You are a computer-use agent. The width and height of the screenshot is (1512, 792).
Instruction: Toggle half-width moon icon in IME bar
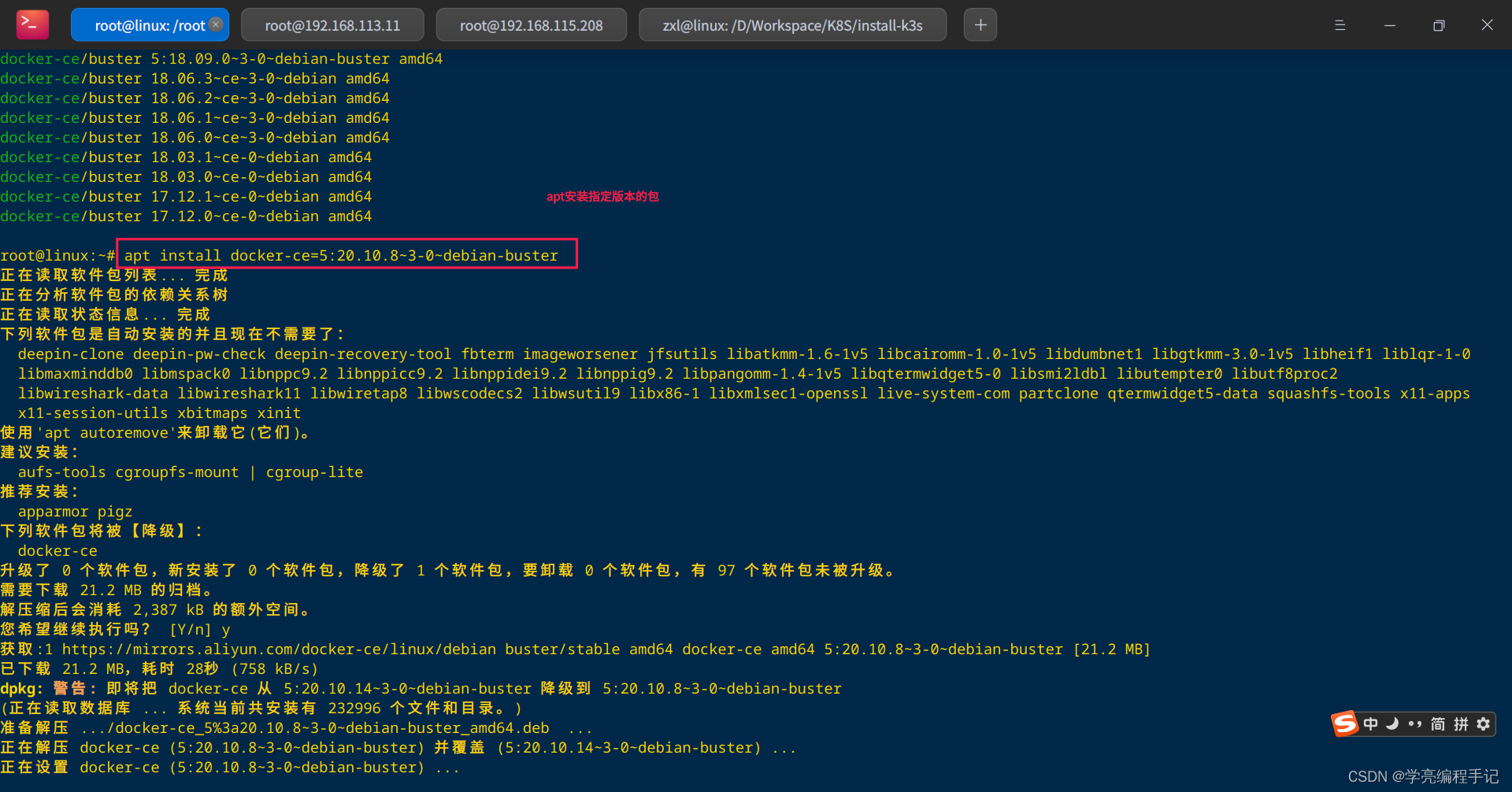1392,724
